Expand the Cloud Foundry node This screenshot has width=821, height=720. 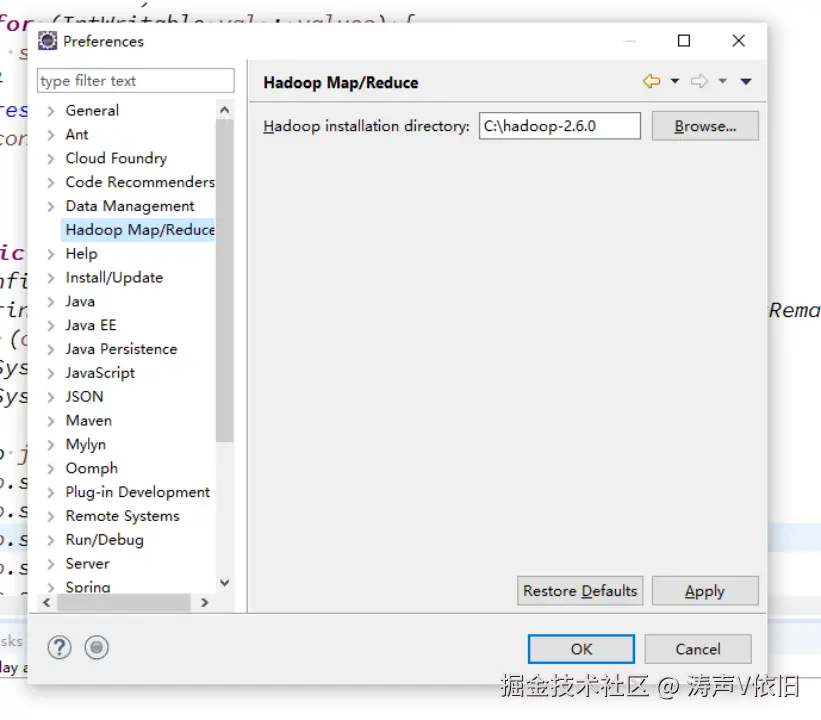[50, 159]
